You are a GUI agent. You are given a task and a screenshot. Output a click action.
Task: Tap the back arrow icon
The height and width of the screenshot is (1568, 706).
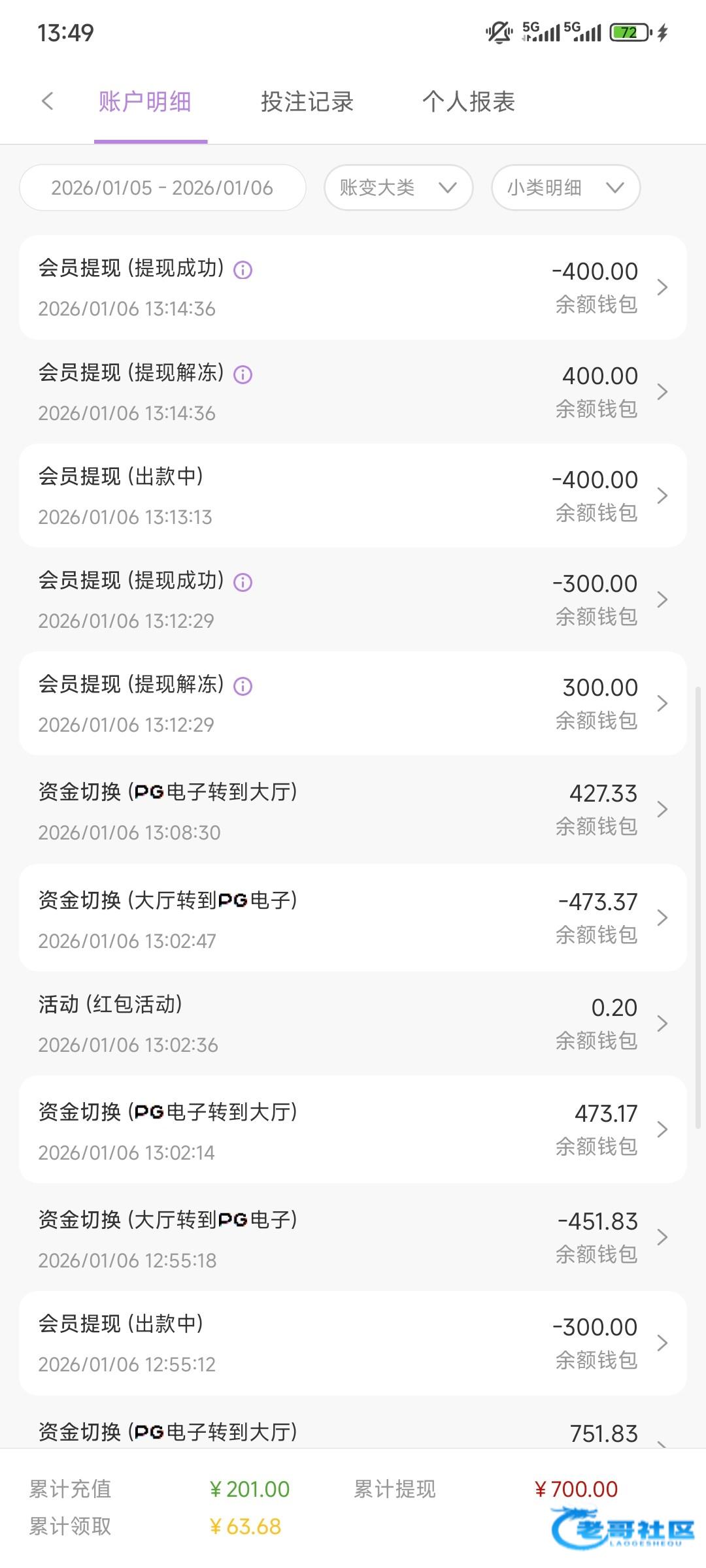tap(47, 101)
